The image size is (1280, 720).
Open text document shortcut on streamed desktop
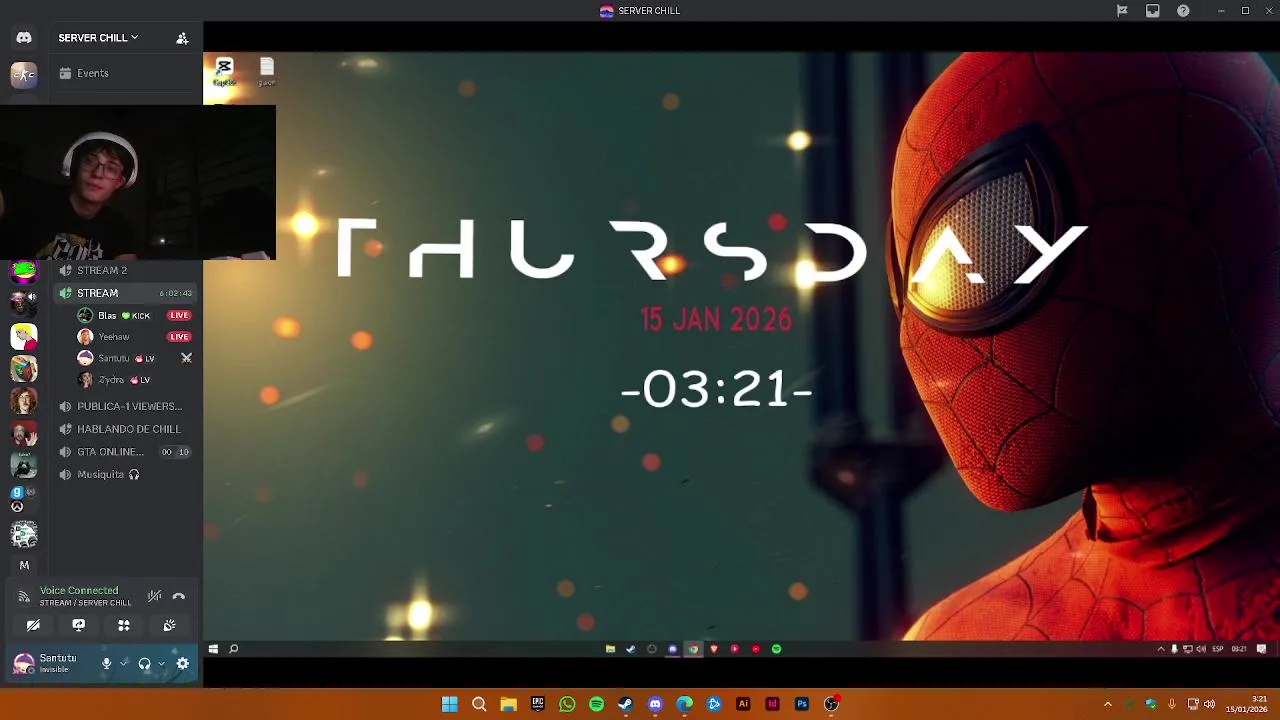[x=266, y=71]
